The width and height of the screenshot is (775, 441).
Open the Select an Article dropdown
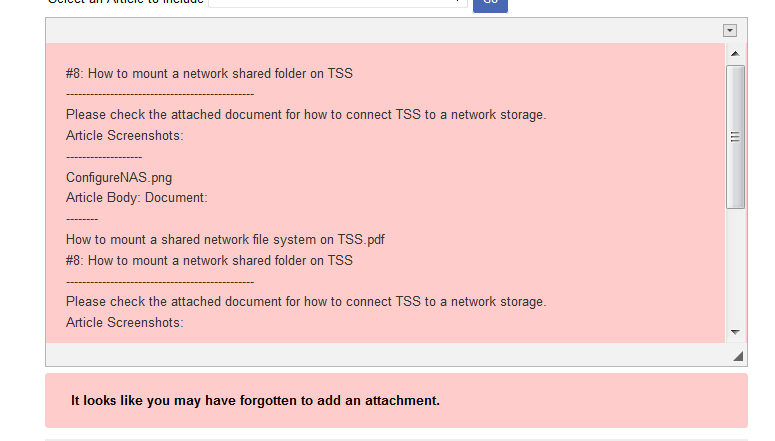click(x=338, y=2)
